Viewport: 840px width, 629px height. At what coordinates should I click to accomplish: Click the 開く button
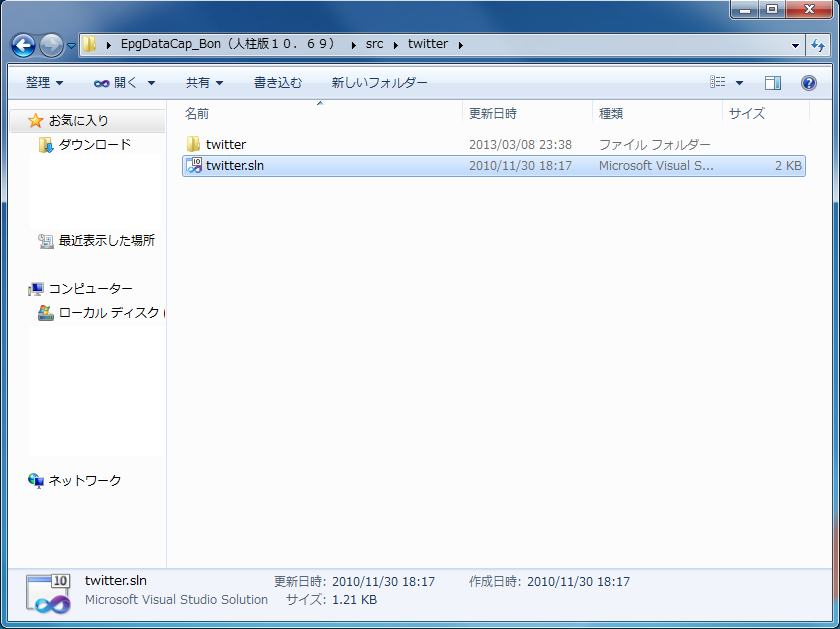(116, 83)
